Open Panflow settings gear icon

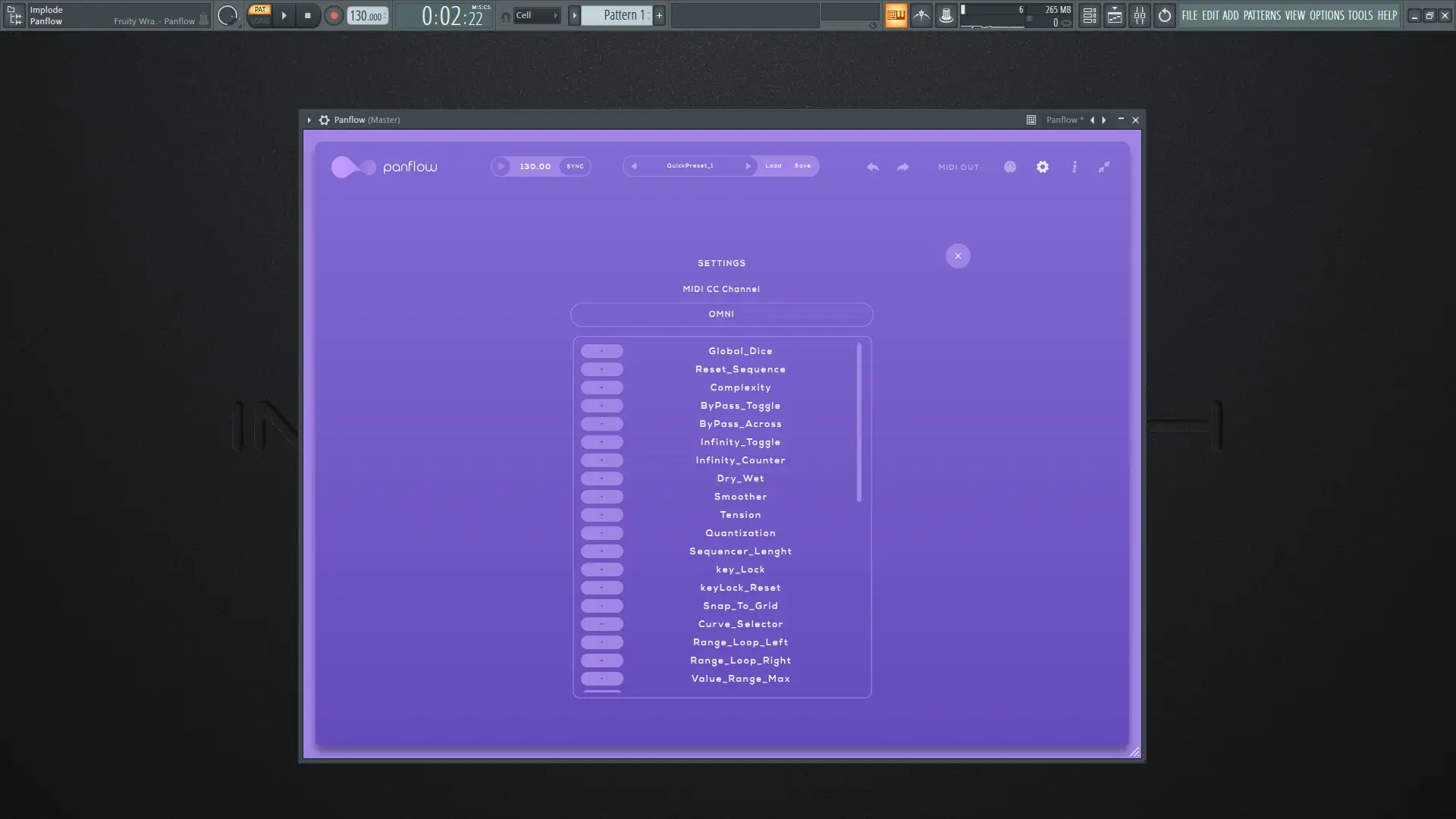[x=1043, y=167]
